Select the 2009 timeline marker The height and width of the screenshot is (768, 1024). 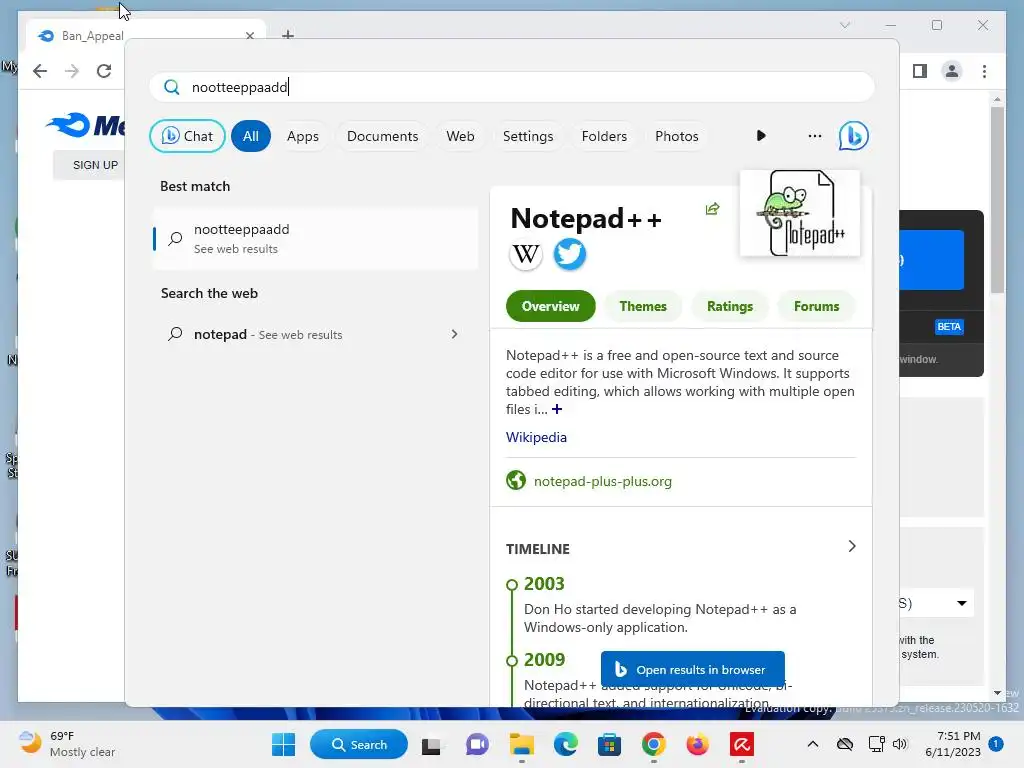coord(512,660)
